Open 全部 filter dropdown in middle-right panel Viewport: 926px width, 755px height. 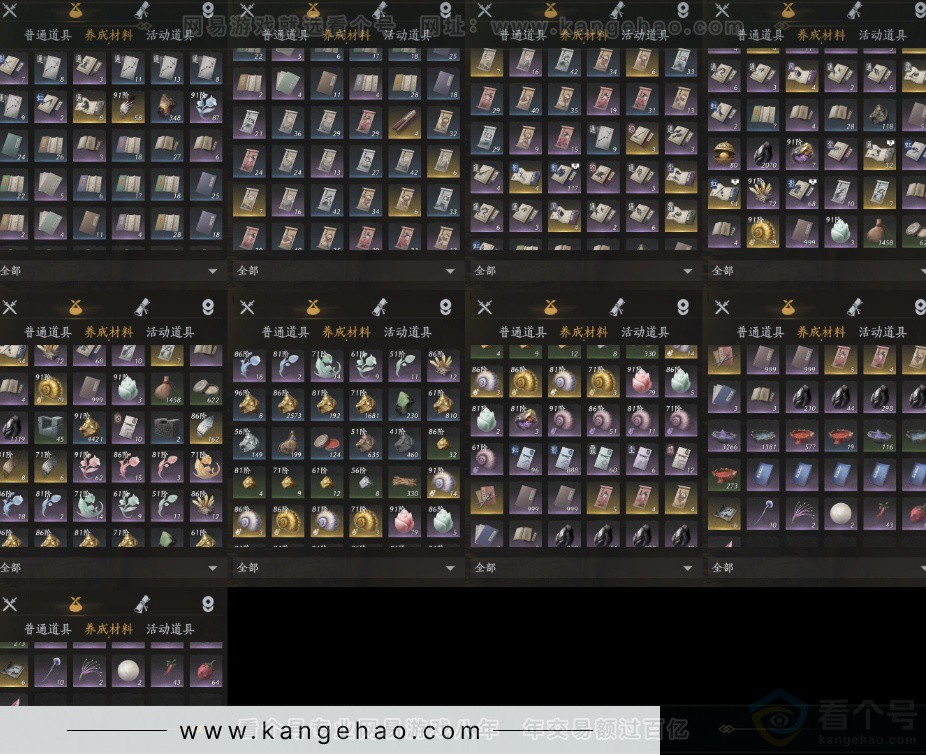click(816, 568)
